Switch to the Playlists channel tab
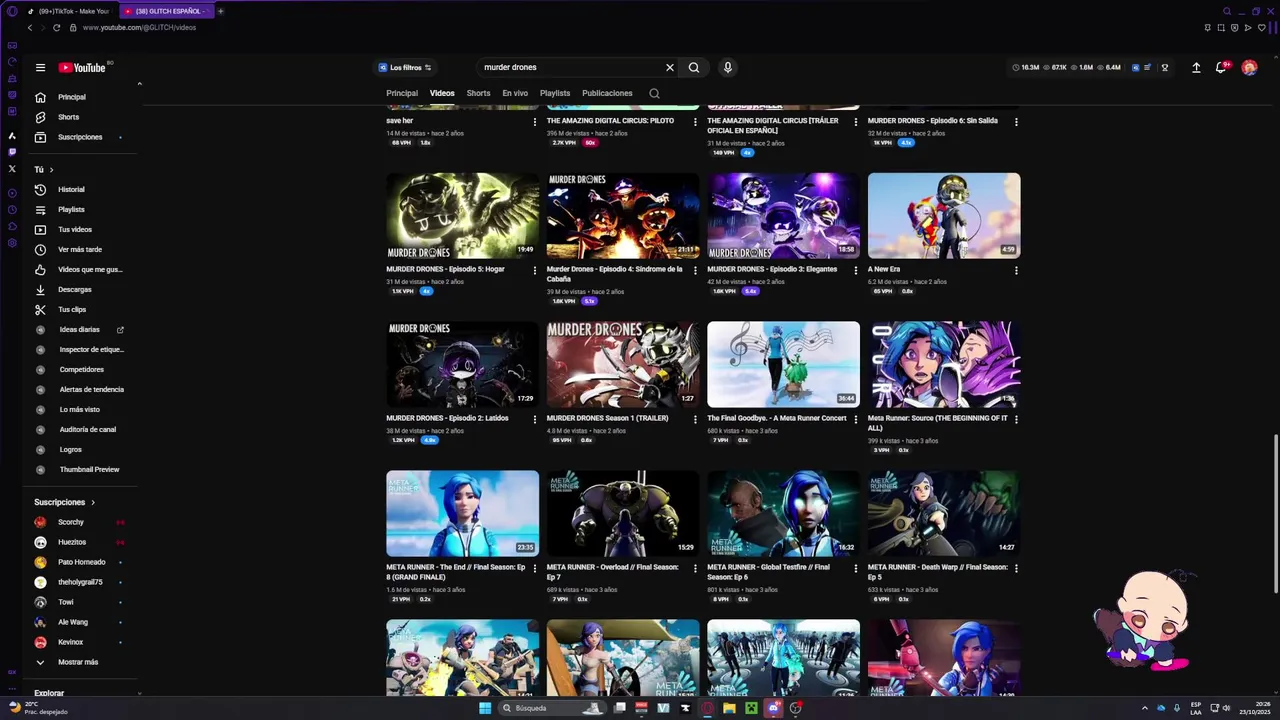1280x720 pixels. point(555,93)
